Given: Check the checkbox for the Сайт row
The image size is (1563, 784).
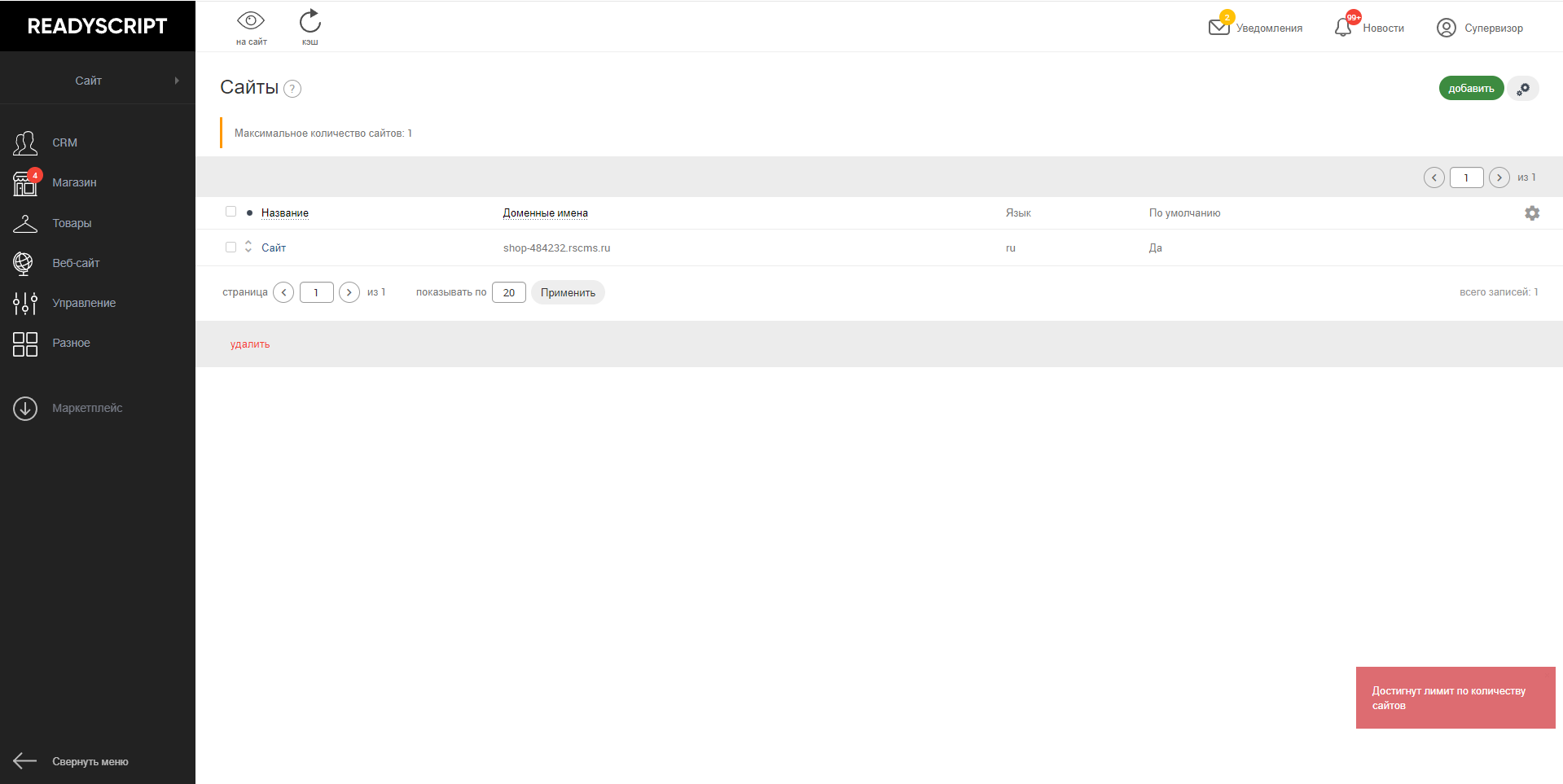Looking at the screenshot, I should (230, 247).
